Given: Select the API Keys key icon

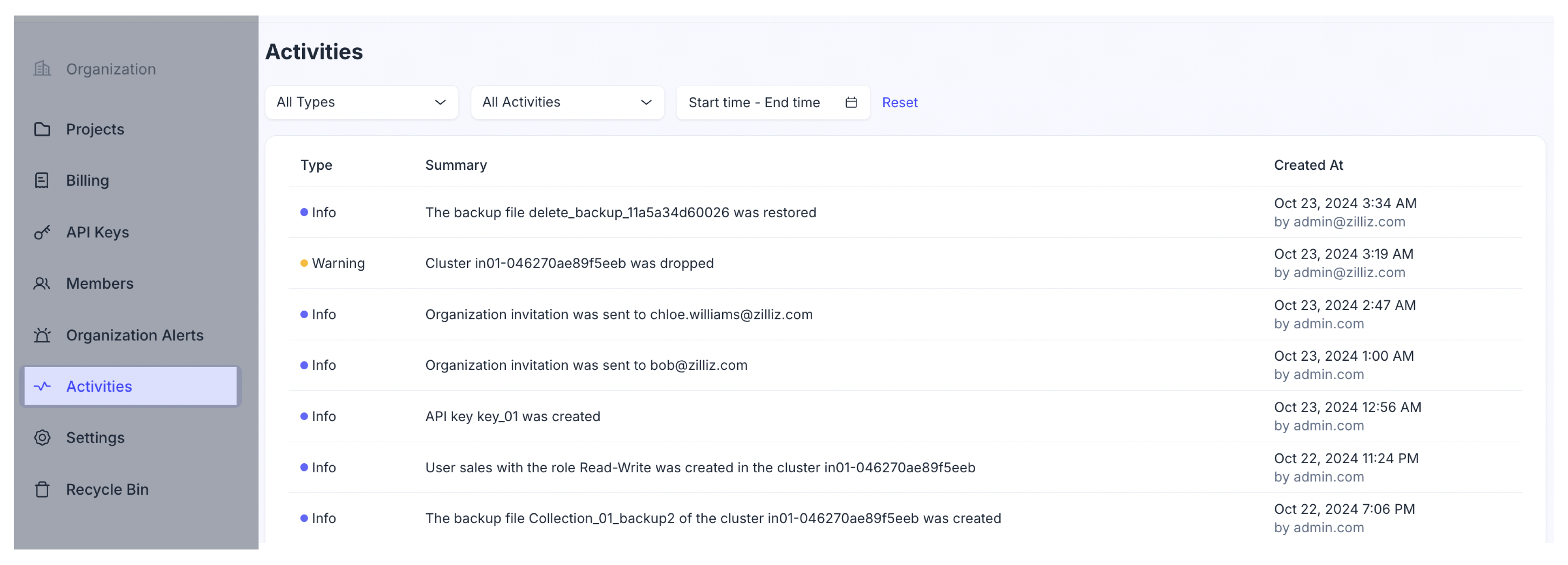Looking at the screenshot, I should [42, 232].
